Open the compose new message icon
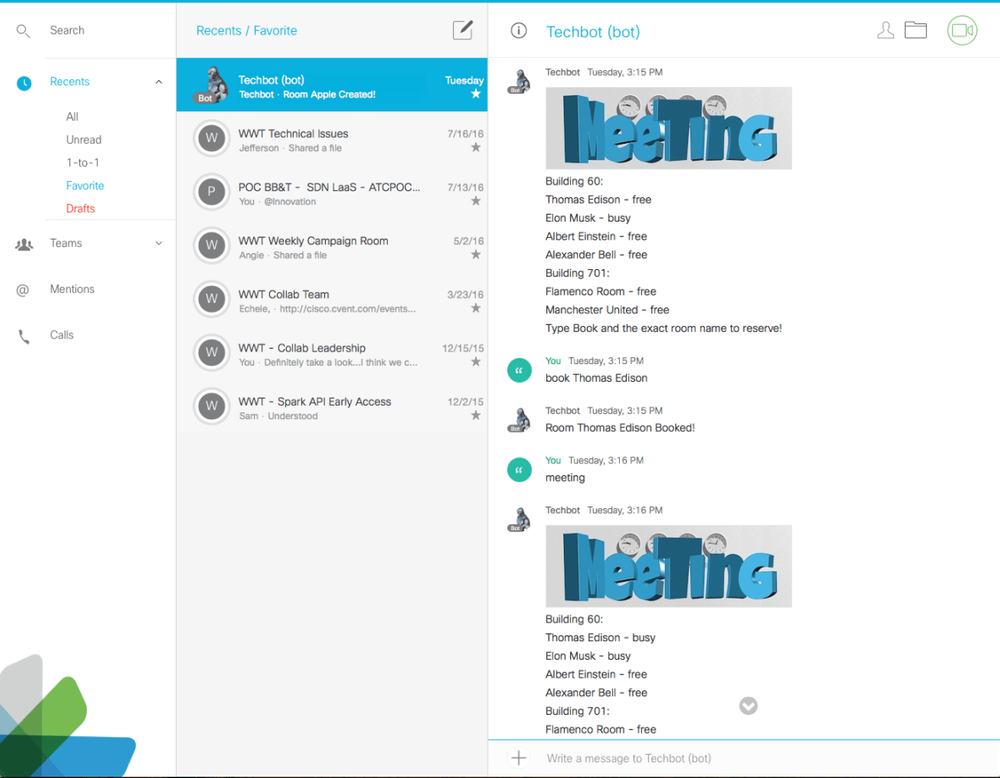Image resolution: width=1000 pixels, height=778 pixels. point(463,30)
